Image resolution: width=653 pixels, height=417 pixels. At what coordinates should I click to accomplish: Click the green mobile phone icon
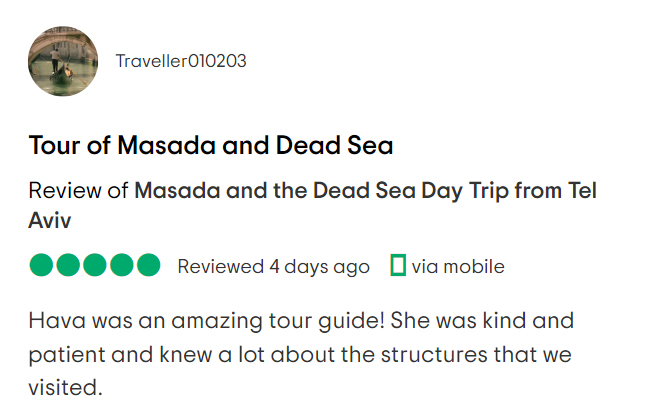(397, 265)
